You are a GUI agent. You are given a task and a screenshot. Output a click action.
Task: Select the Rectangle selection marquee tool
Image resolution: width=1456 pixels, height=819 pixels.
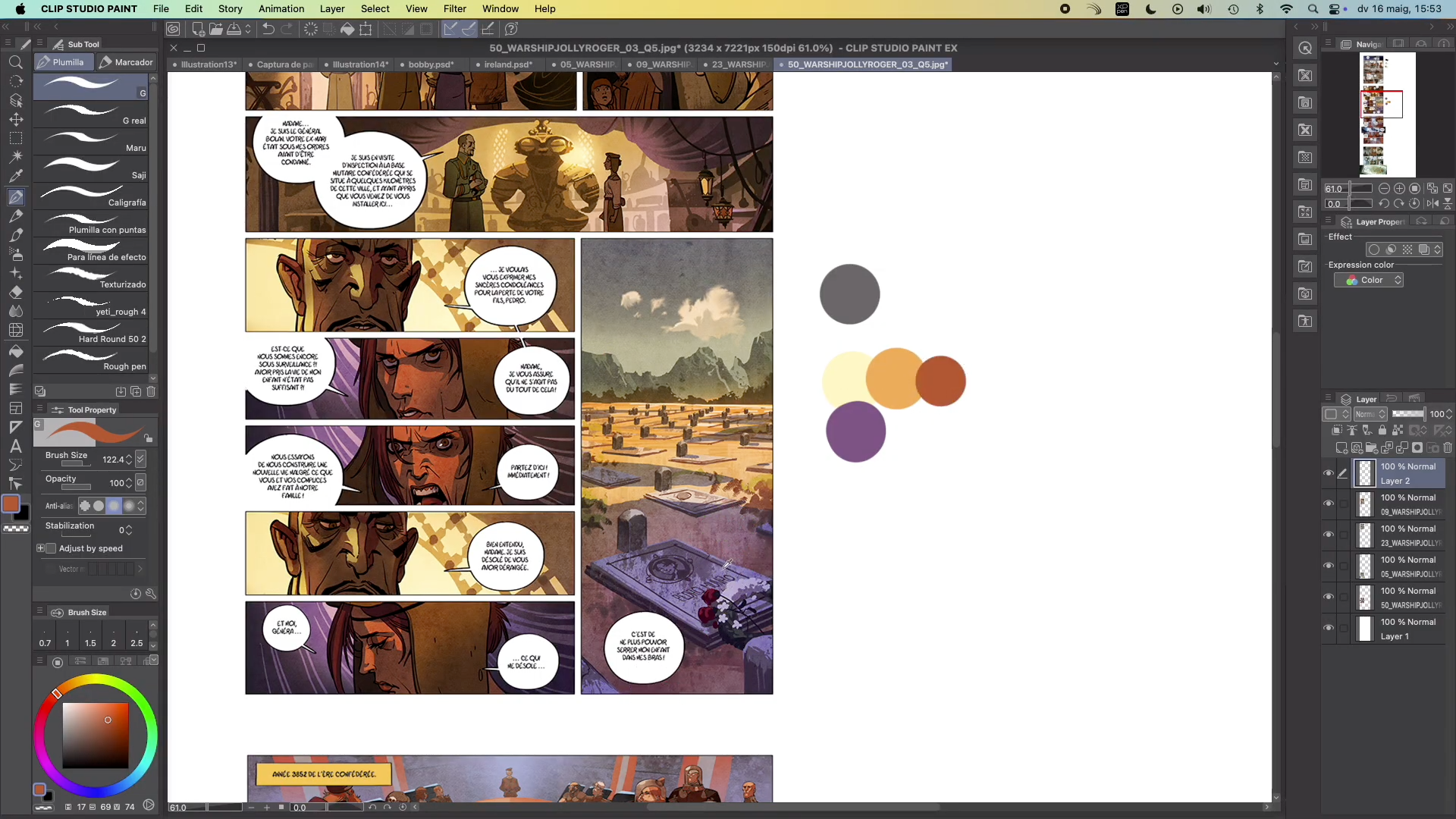pyautogui.click(x=15, y=139)
